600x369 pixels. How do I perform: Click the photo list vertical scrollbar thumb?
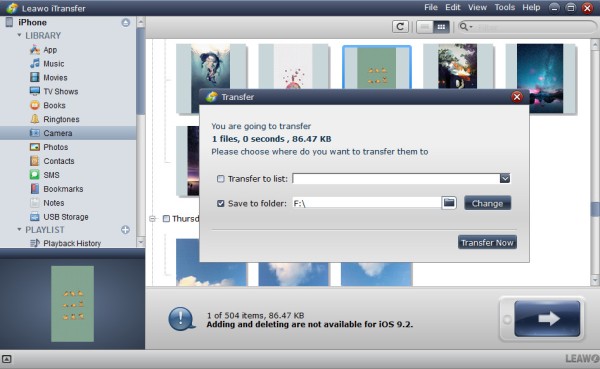595,209
